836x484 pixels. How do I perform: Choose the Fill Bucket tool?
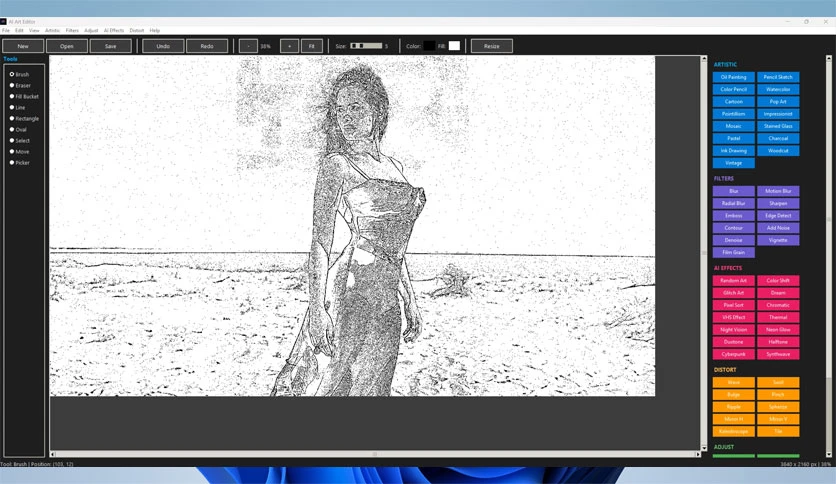(12, 96)
